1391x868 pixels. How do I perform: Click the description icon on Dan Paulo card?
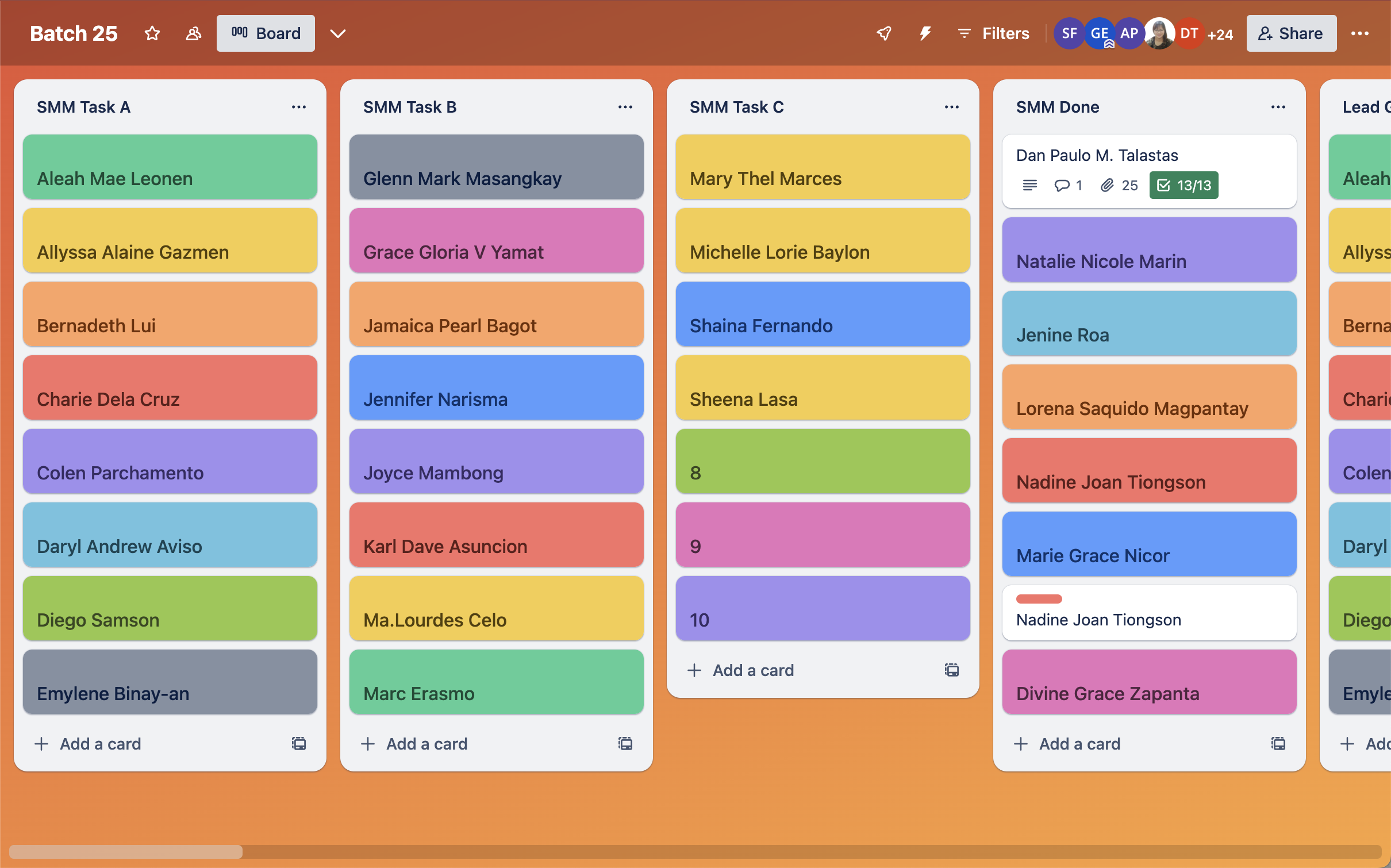coord(1030,185)
